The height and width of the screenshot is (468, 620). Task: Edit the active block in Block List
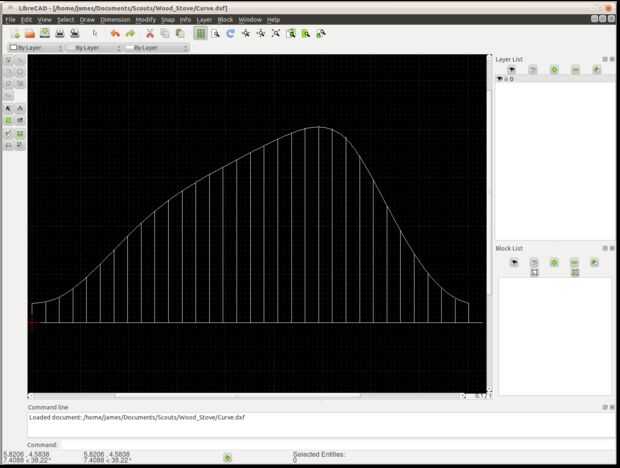tap(534, 272)
